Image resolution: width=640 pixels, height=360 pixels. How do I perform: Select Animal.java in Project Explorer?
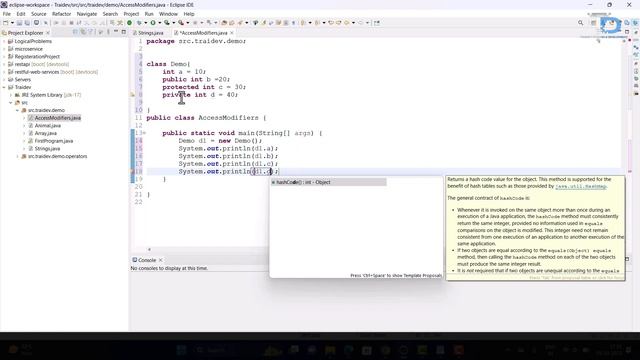coord(48,126)
